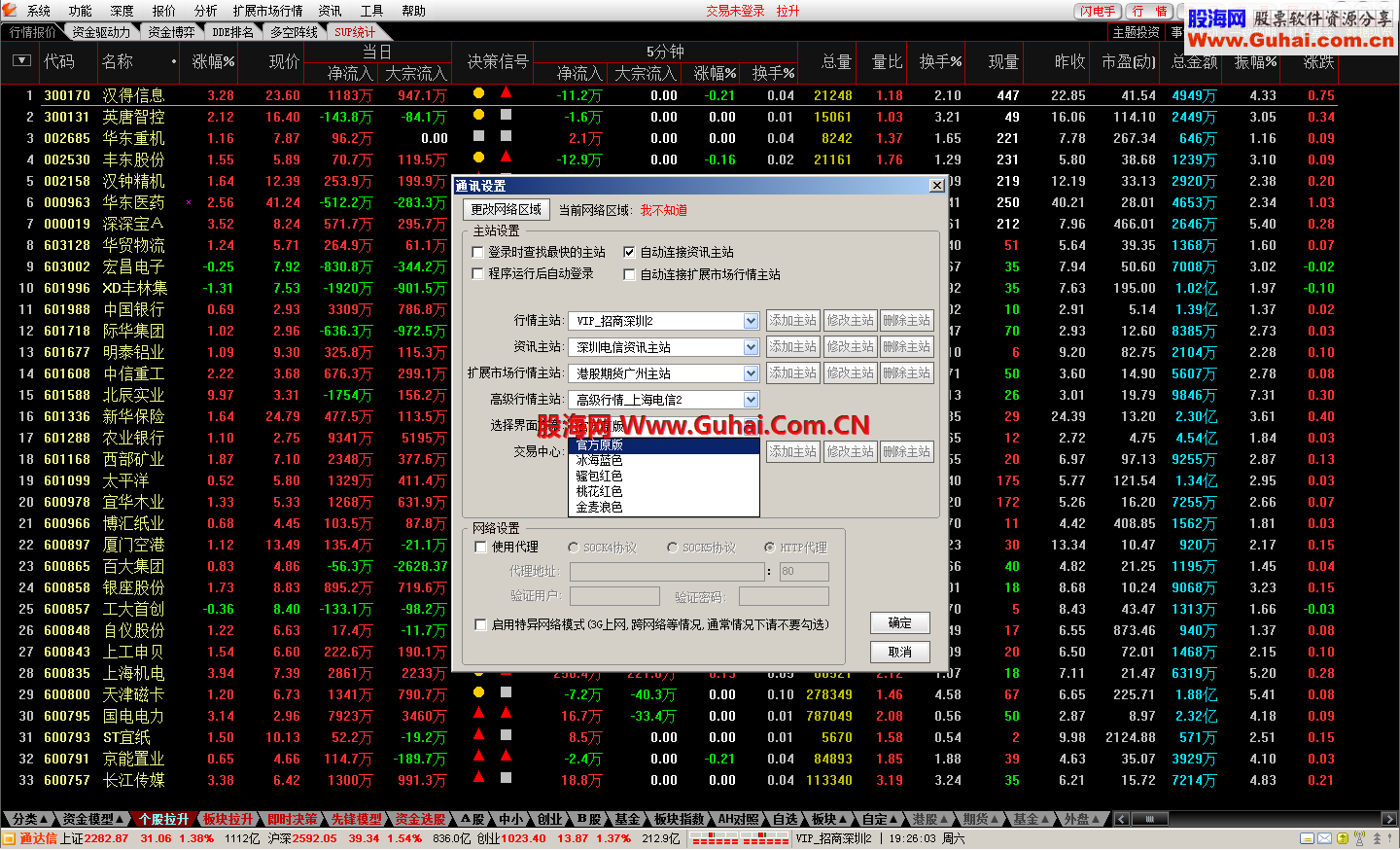The height and width of the screenshot is (850, 1400).
Task: Switch to DDE排名 tab
Action: [x=233, y=32]
